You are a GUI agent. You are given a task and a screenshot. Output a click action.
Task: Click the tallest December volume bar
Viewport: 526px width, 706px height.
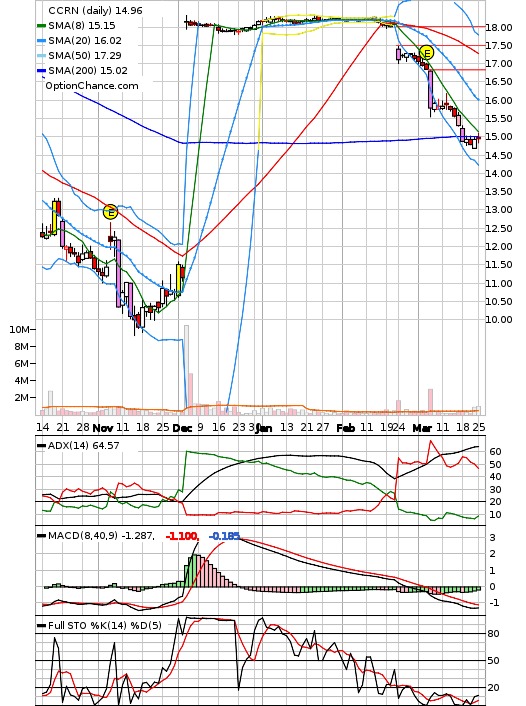pos(186,370)
